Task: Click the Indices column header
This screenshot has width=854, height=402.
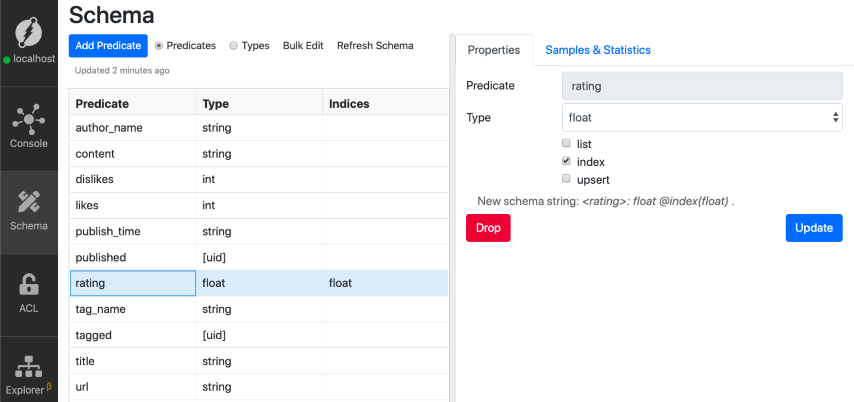Action: (386, 102)
